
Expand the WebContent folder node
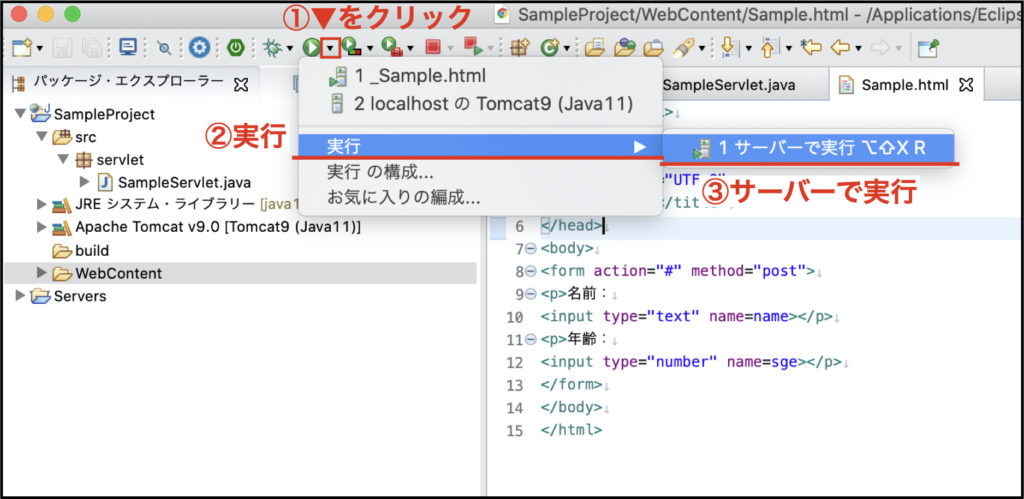click(x=42, y=273)
